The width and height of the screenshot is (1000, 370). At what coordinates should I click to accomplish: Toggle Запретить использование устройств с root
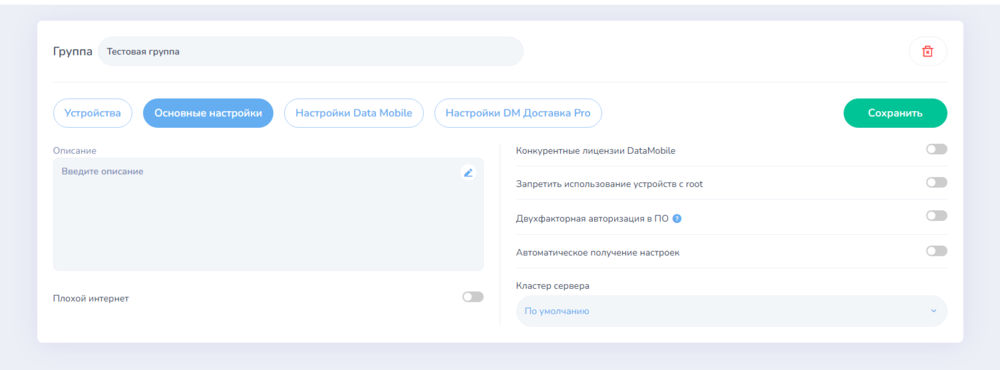[936, 182]
